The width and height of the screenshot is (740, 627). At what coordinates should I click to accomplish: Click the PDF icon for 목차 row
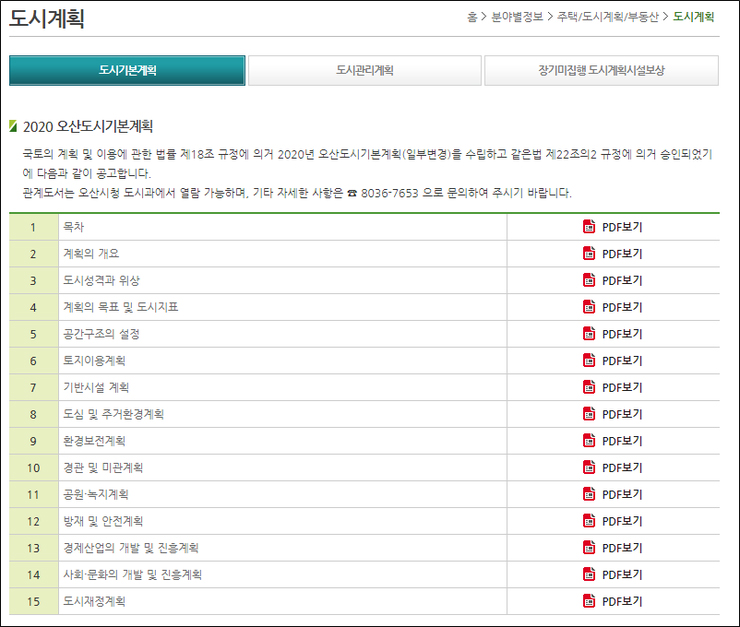(589, 227)
